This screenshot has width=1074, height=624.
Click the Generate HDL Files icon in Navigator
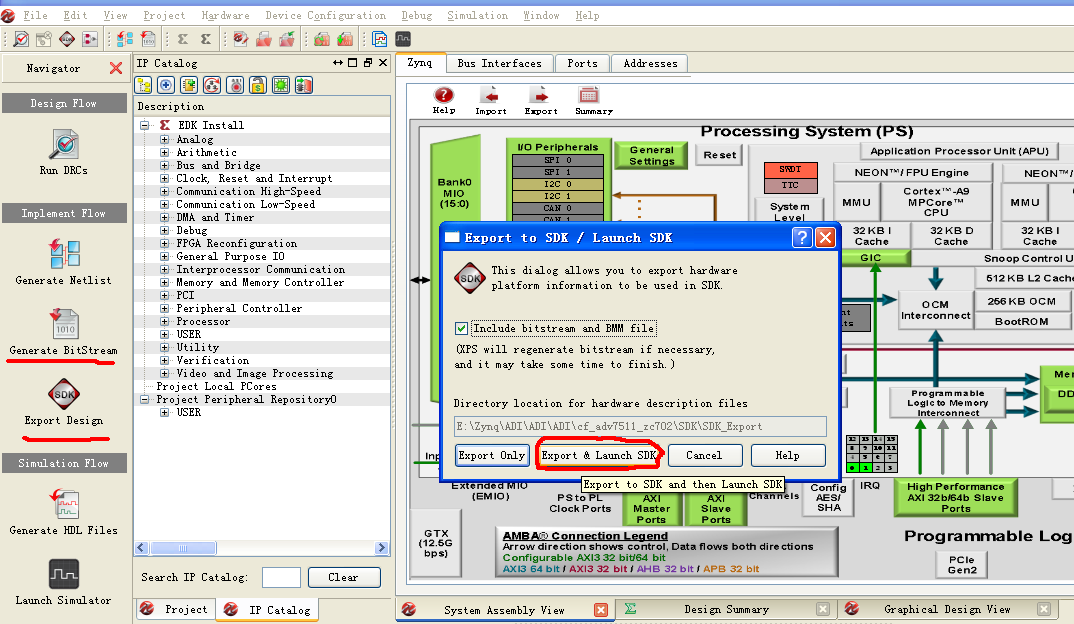[64, 504]
